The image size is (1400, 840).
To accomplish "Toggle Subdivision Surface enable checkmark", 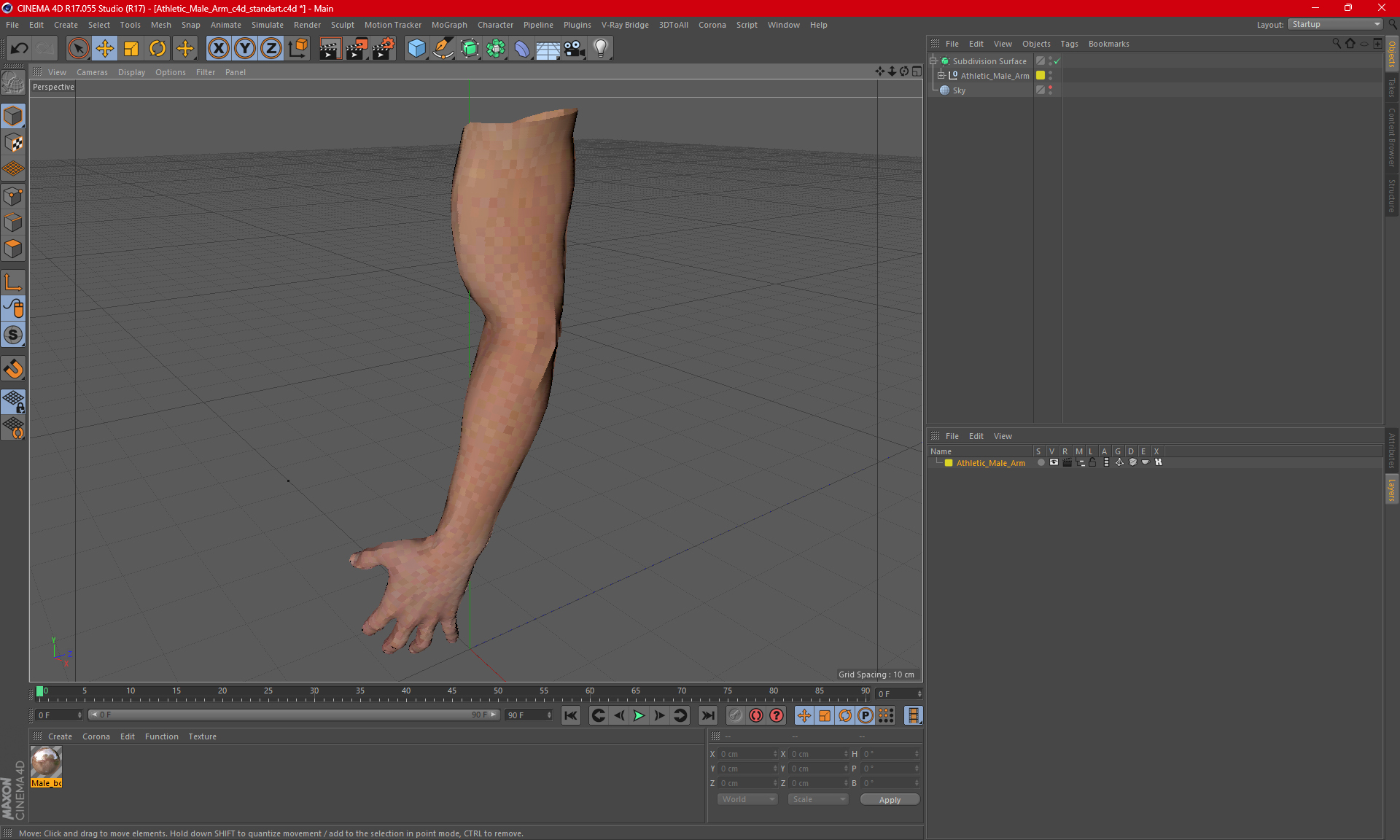I will 1057,61.
